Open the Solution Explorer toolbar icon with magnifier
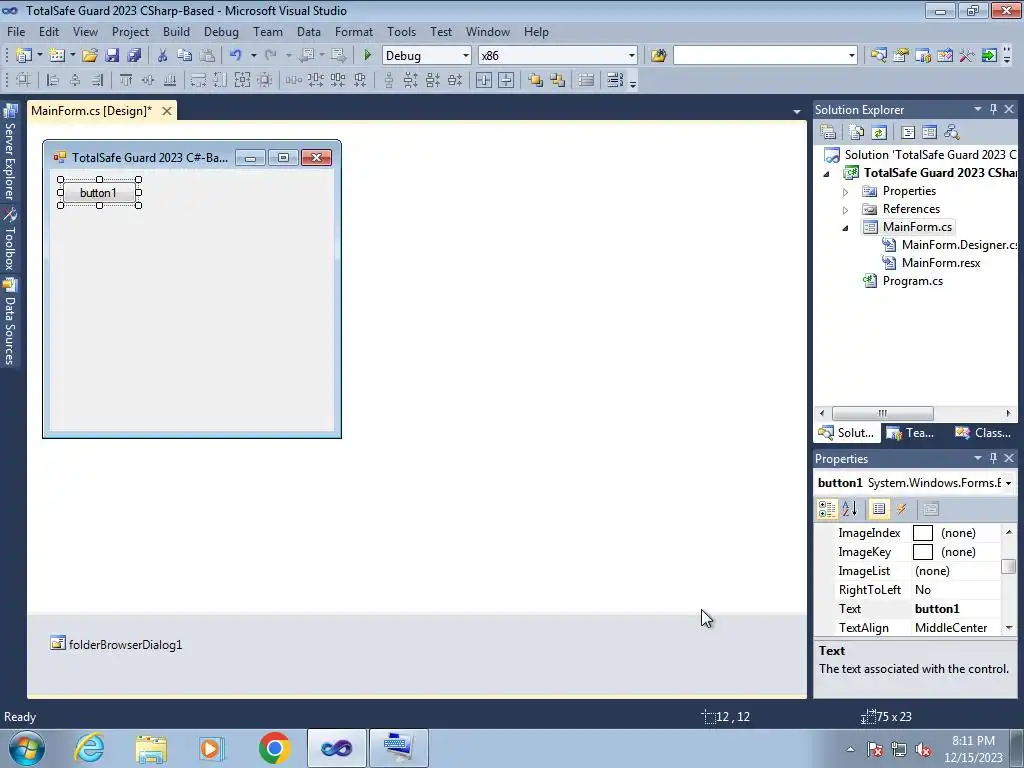 pyautogui.click(x=878, y=56)
